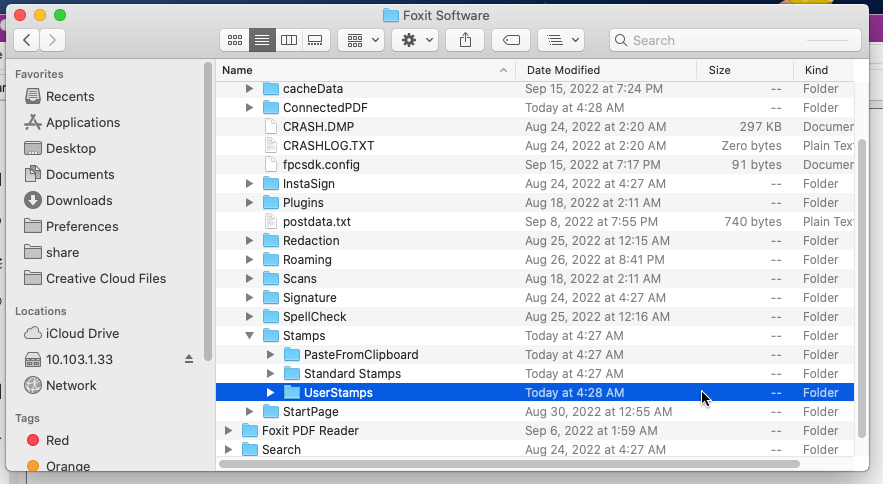Image resolution: width=883 pixels, height=484 pixels.
Task: Switch to icon view
Action: [x=235, y=40]
